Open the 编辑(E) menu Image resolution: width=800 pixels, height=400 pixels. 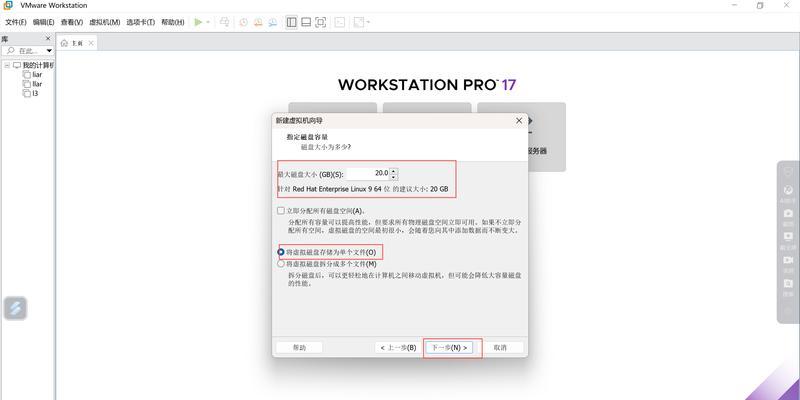pyautogui.click(x=43, y=22)
